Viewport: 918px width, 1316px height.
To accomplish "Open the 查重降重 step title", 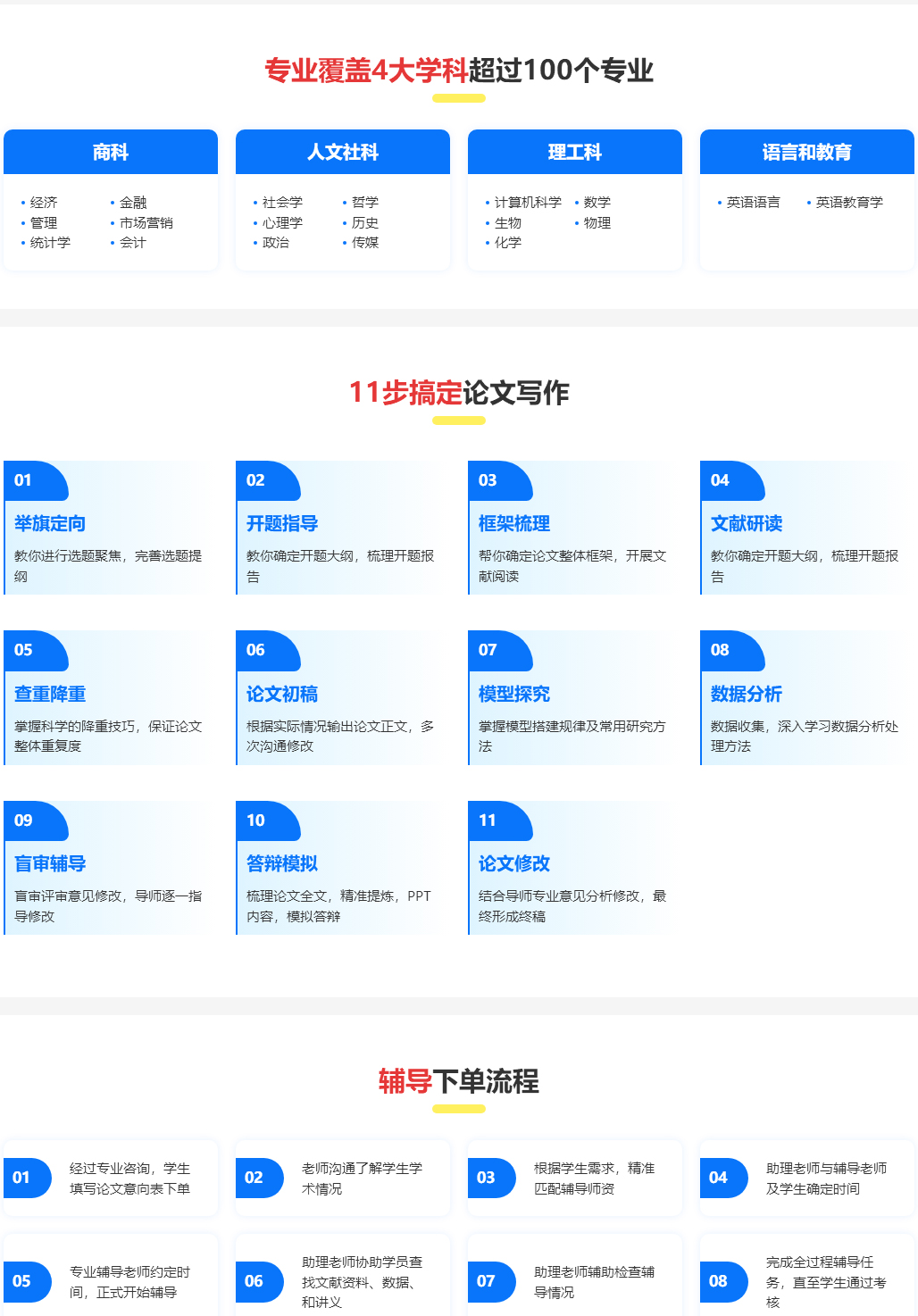I will pyautogui.click(x=50, y=694).
